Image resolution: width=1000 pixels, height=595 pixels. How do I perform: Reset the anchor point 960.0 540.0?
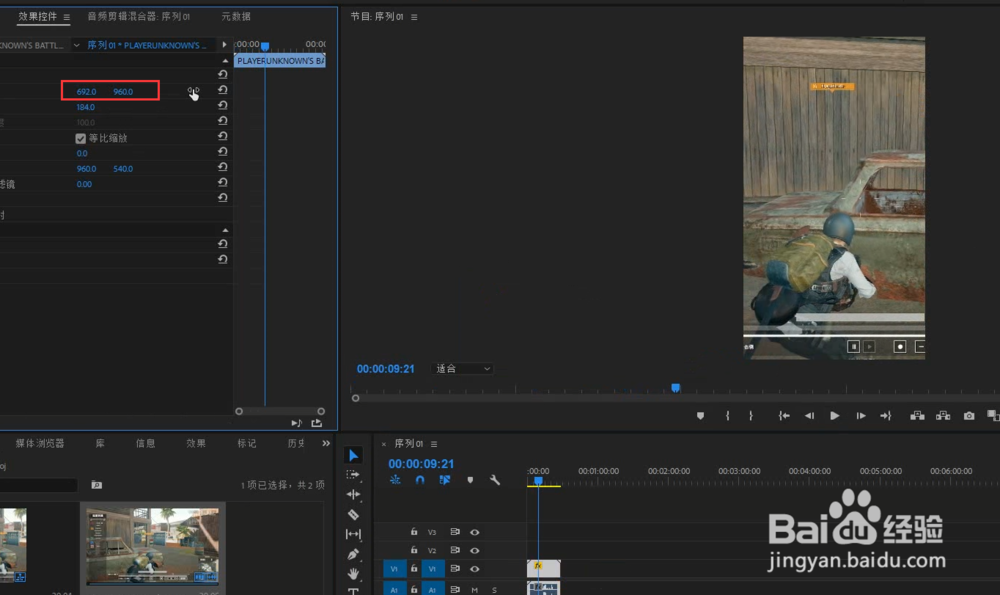[223, 167]
